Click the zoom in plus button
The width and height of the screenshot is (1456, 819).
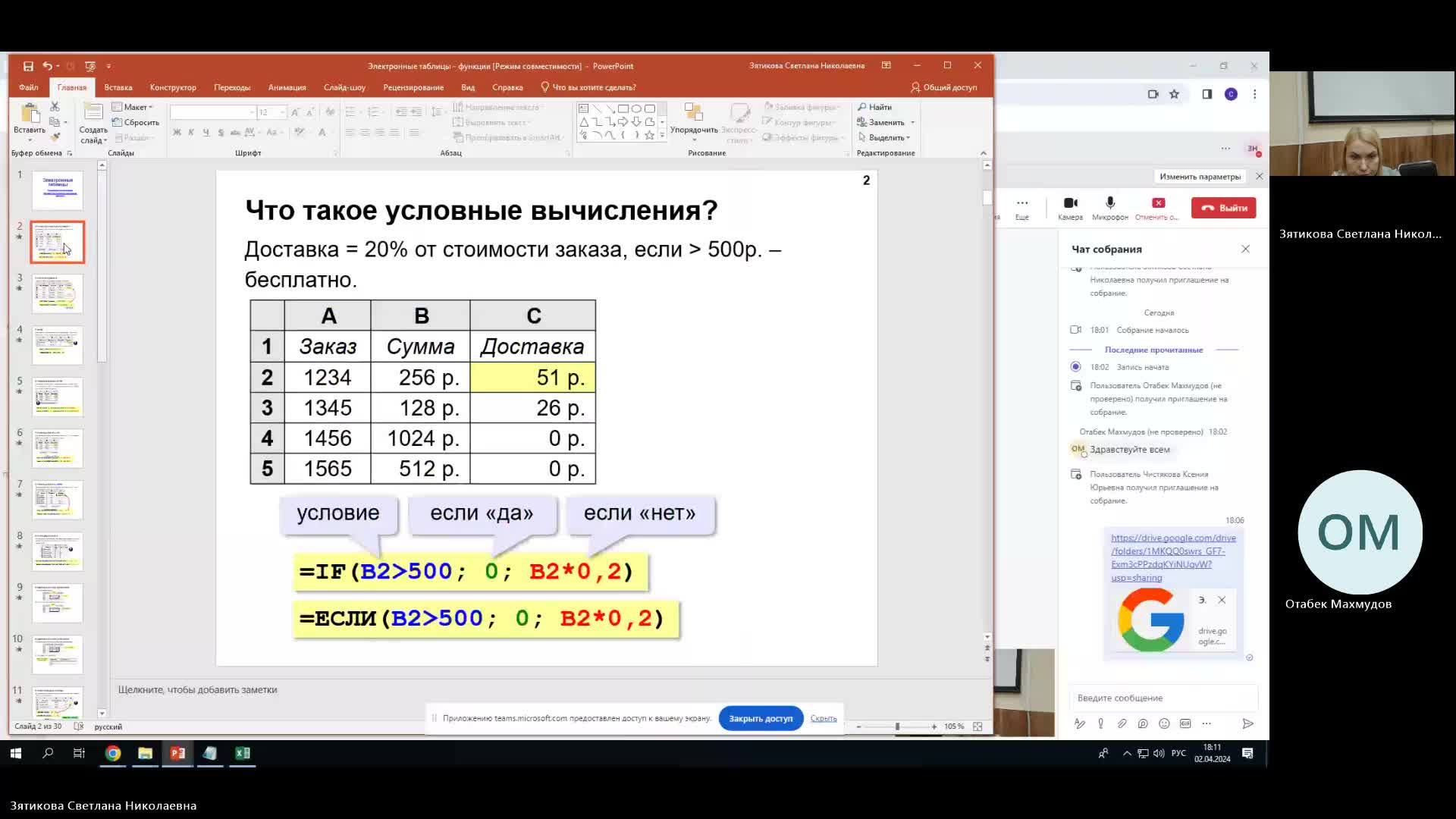(x=934, y=726)
